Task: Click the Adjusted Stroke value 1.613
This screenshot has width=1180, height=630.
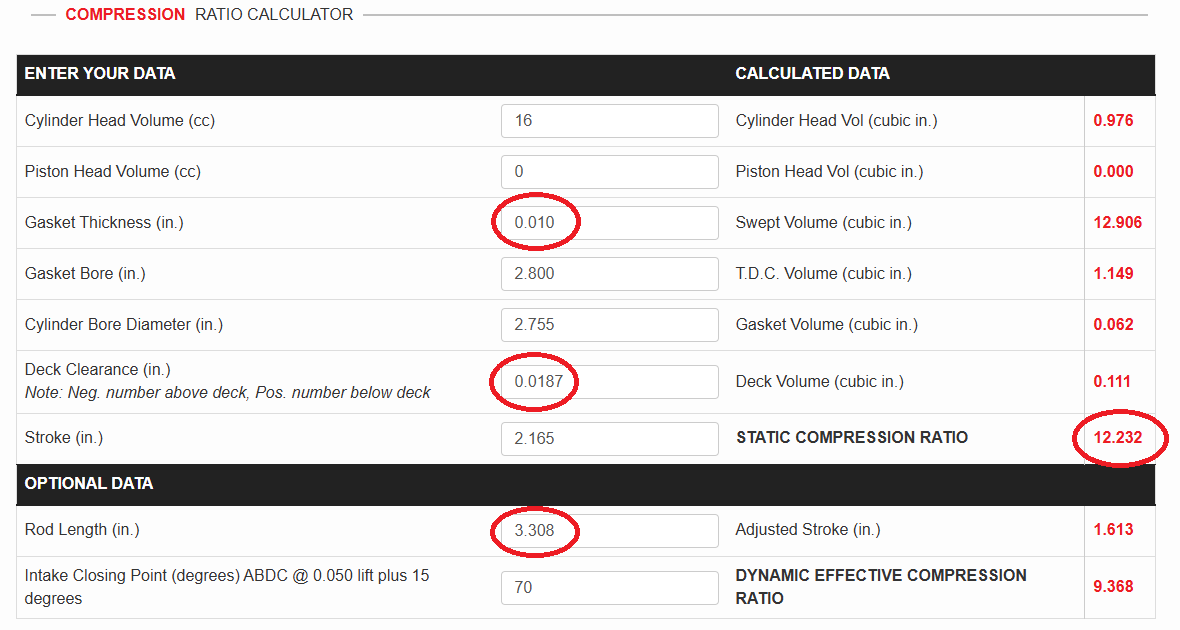Action: (x=1113, y=530)
